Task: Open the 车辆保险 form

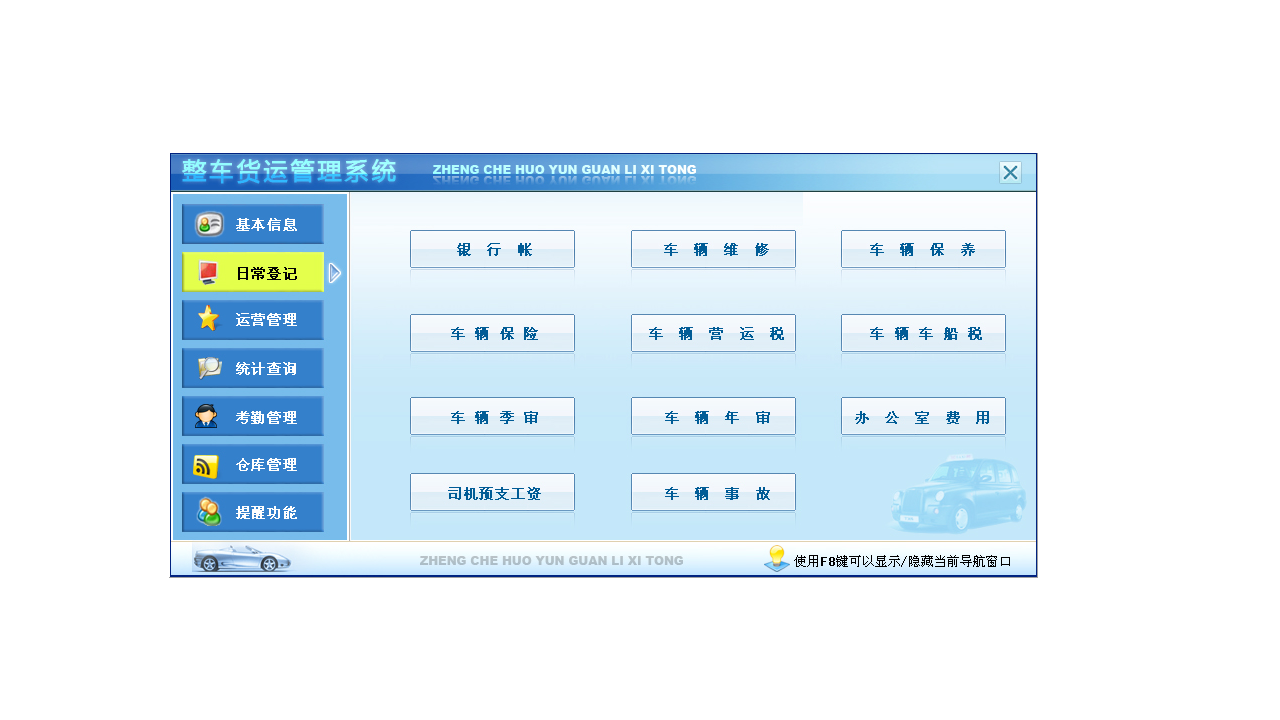Action: pos(492,333)
